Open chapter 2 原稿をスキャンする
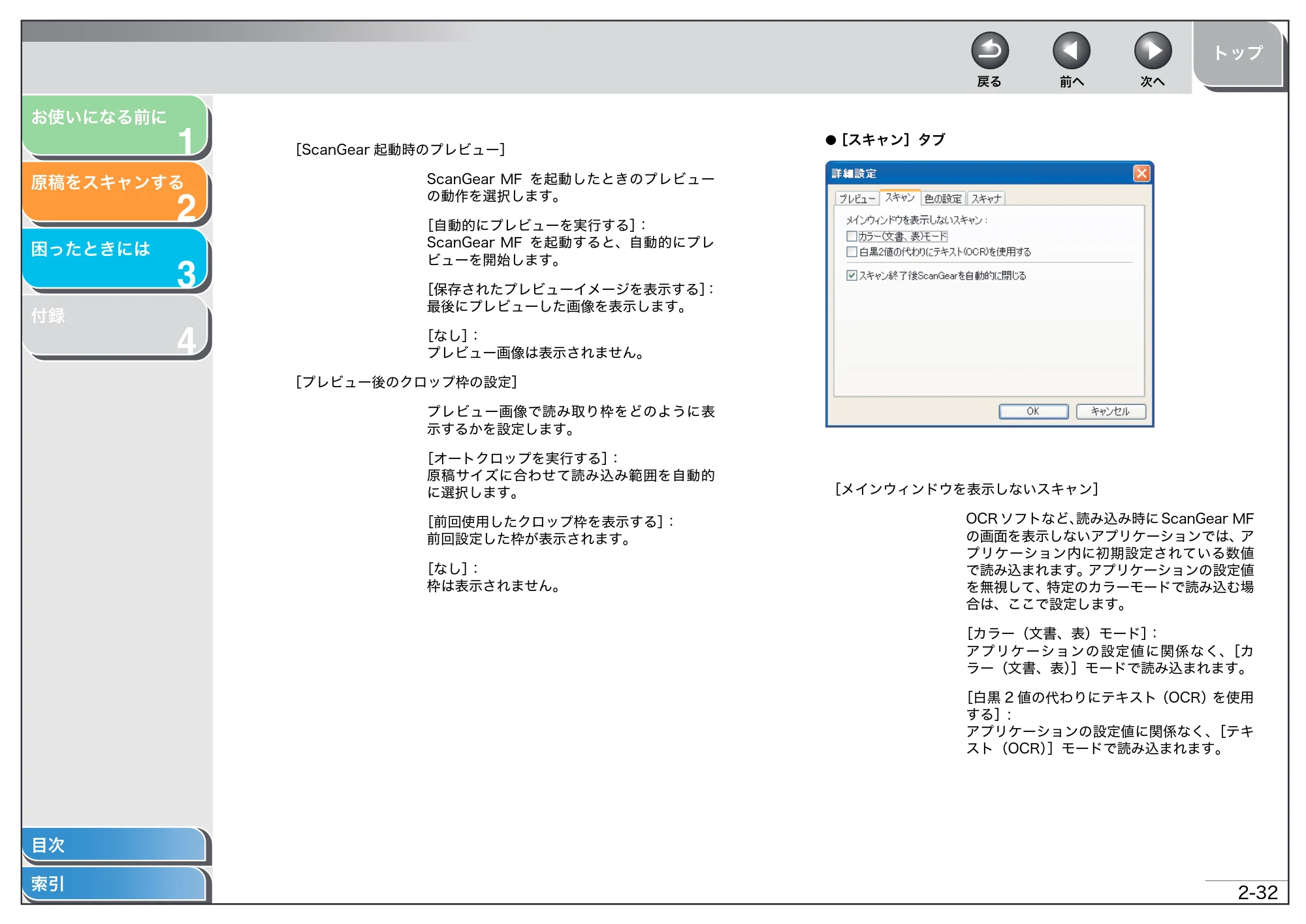Viewport: 1306px width, 924px height. pyautogui.click(x=114, y=192)
